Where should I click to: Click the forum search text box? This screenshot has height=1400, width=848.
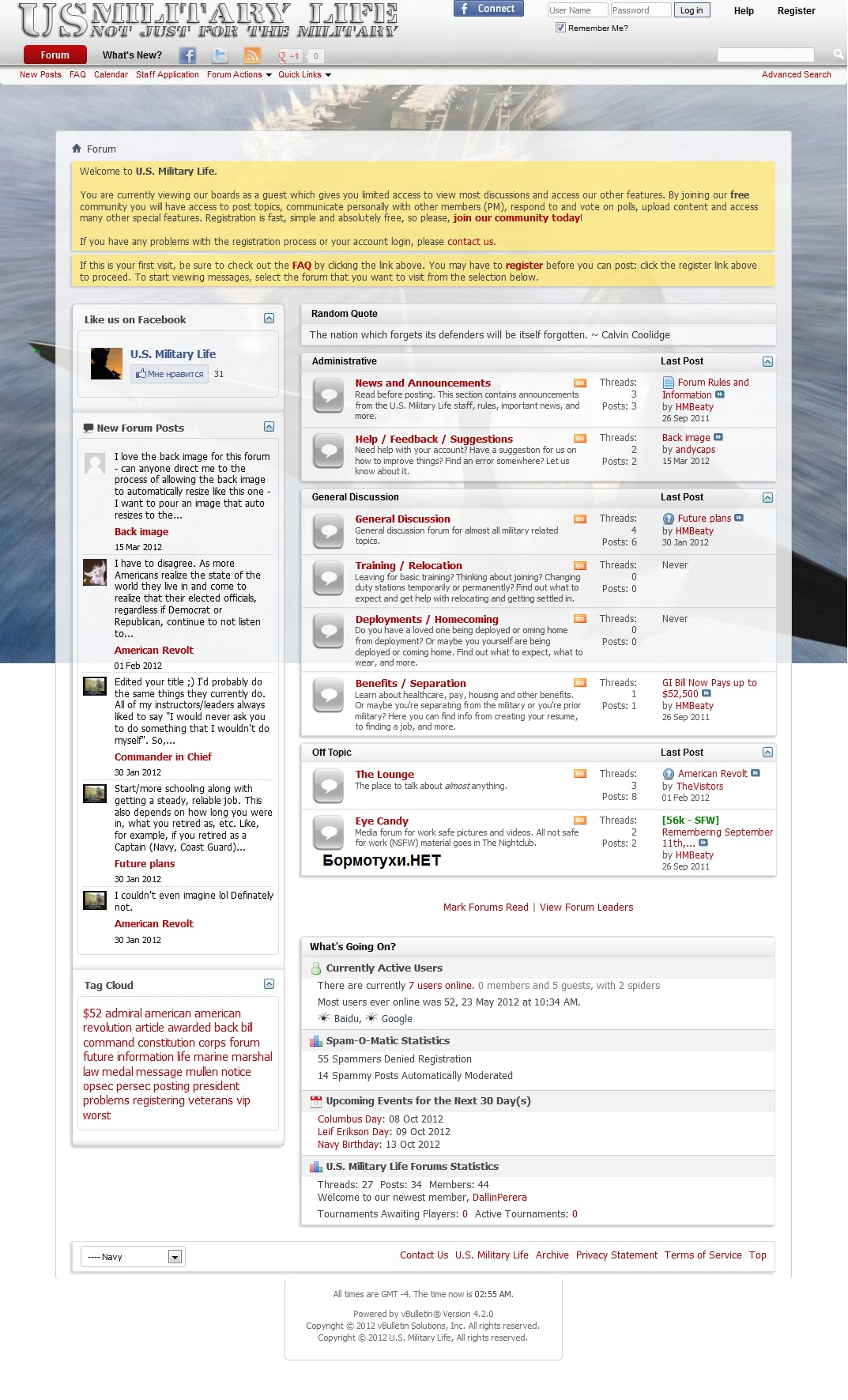coord(765,55)
